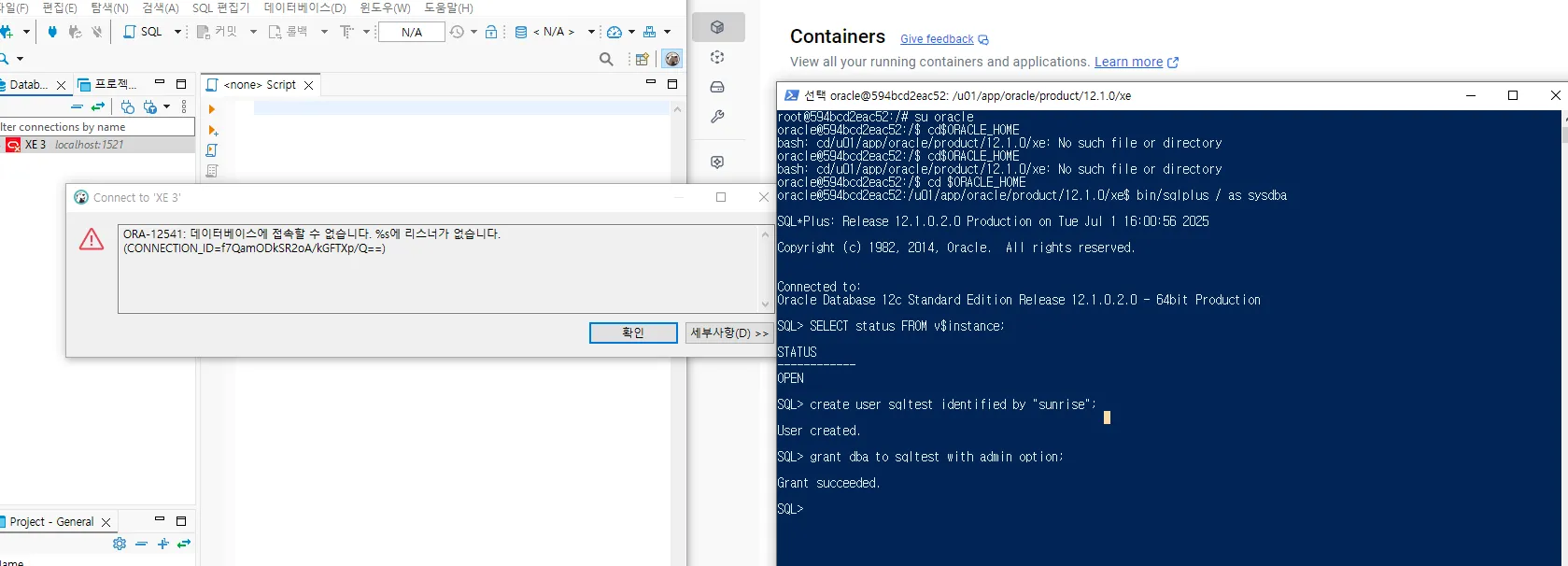This screenshot has height=566, width=1568.
Task: Click the filter connections by name field
Action: [97, 127]
